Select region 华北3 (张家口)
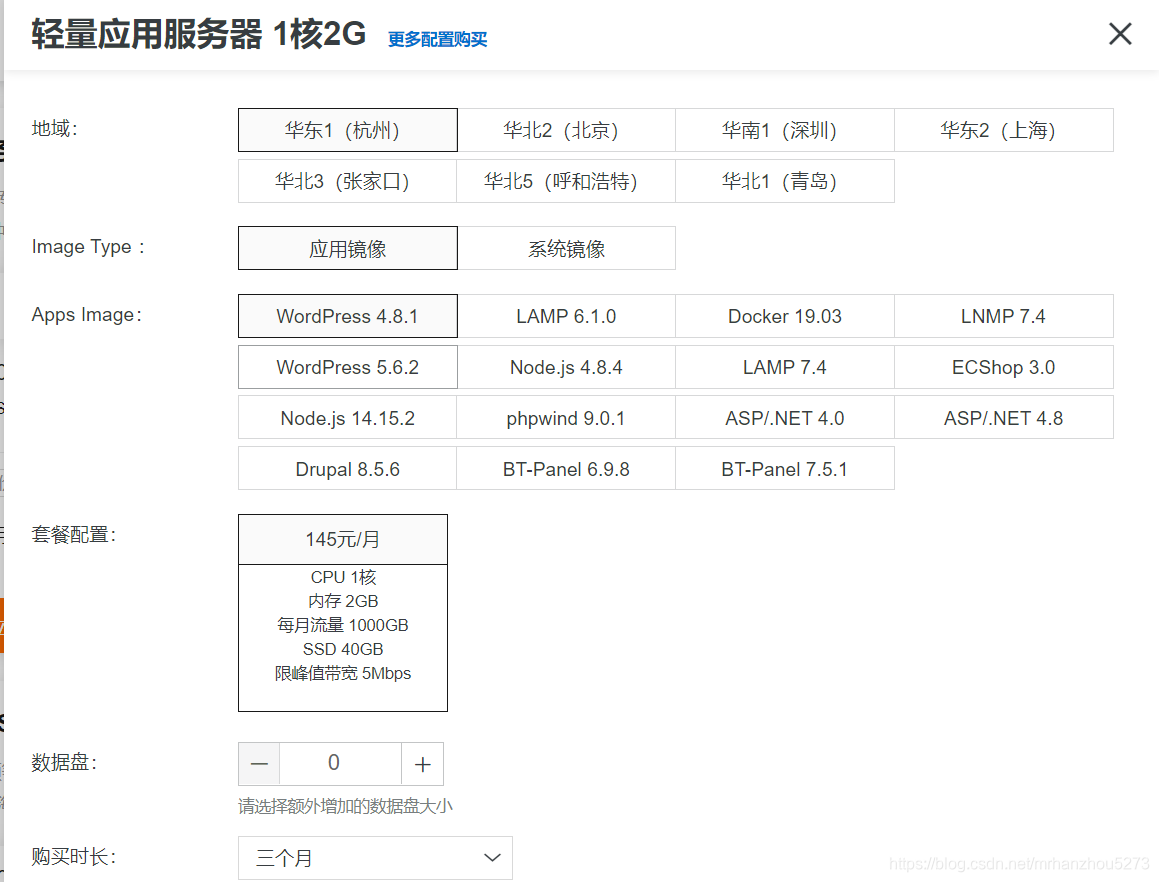1159x882 pixels. point(347,181)
